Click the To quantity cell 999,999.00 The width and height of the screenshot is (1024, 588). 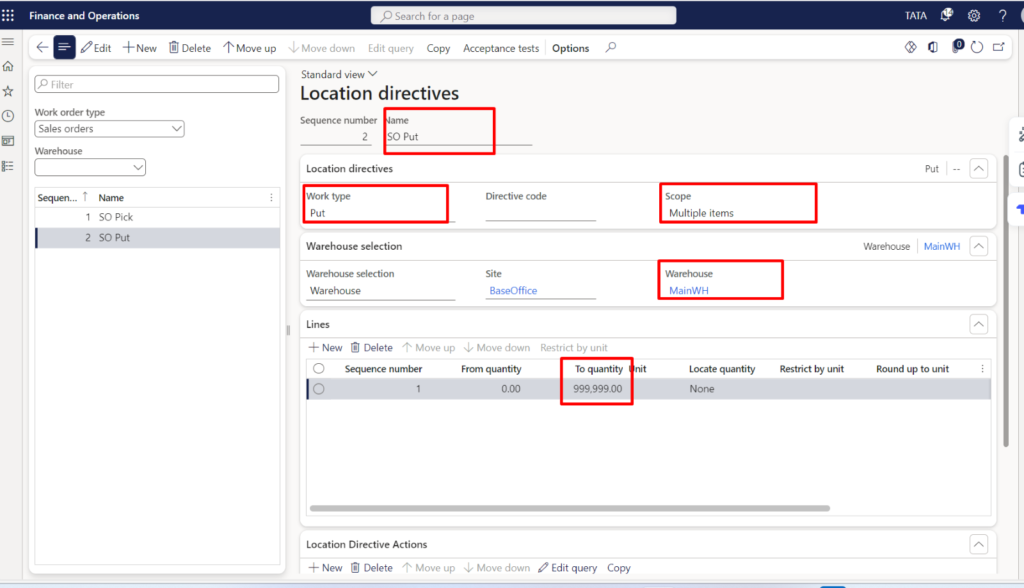[x=598, y=389]
